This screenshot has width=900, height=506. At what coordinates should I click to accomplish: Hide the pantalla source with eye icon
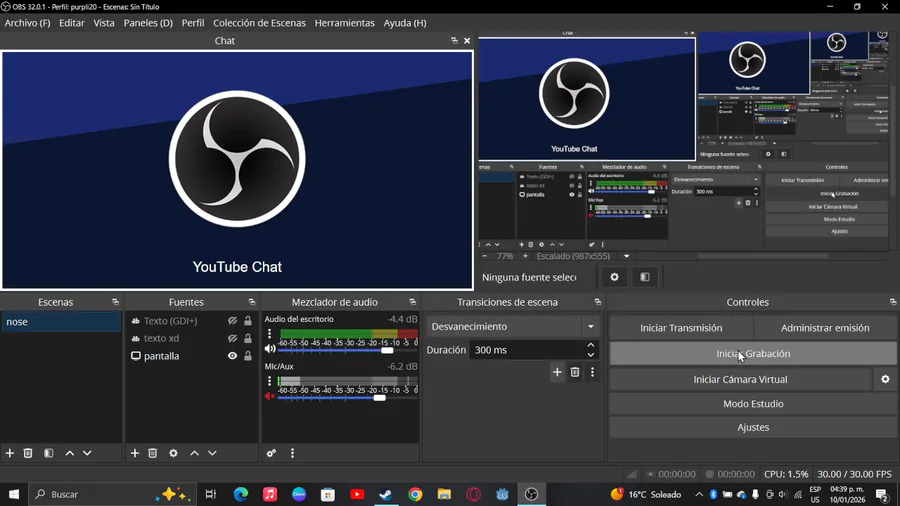pyautogui.click(x=232, y=356)
